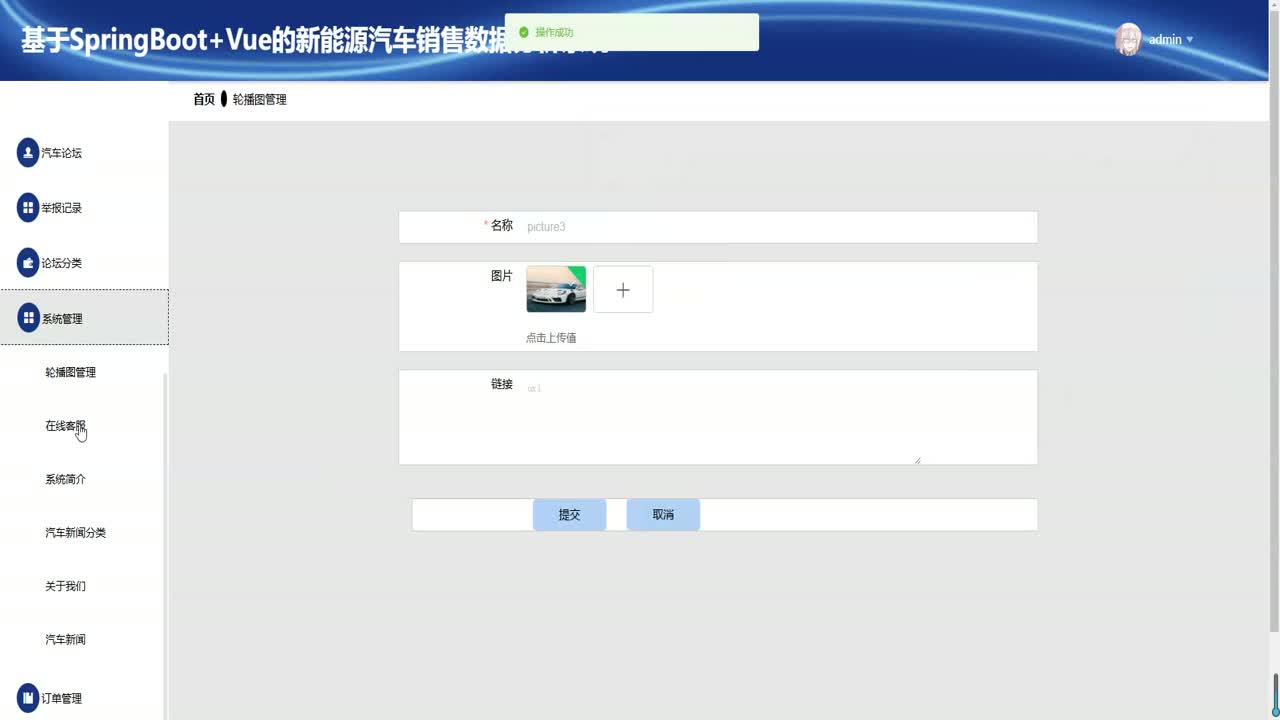Click the 系统管理 grid icon

pos(28,318)
